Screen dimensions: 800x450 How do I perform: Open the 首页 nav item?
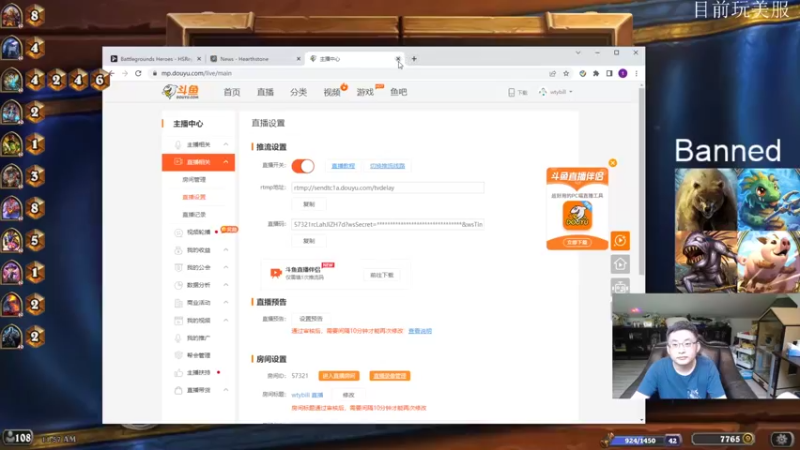pyautogui.click(x=232, y=92)
